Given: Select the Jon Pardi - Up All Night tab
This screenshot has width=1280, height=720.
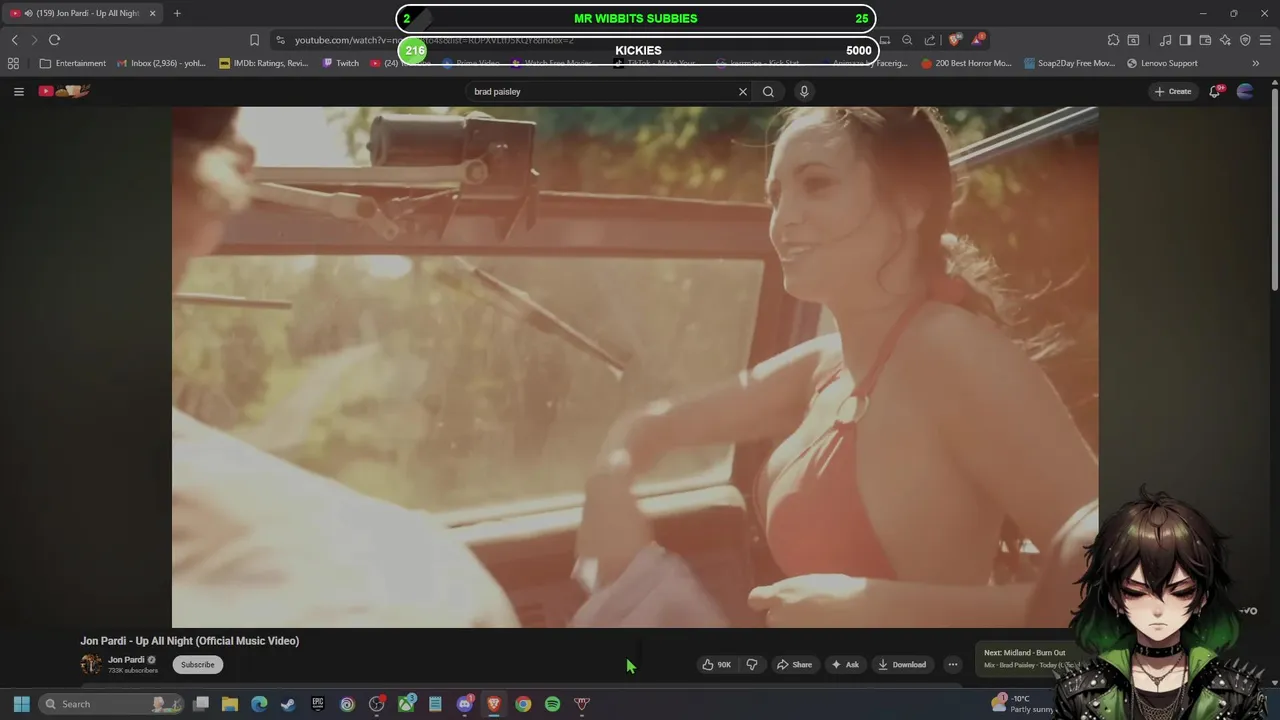Looking at the screenshot, I should 84,13.
